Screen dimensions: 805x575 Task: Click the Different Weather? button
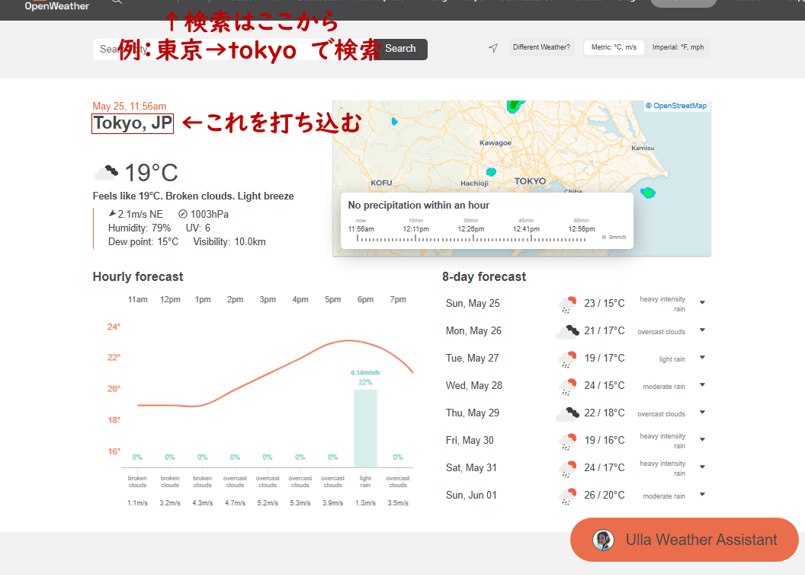(x=541, y=47)
